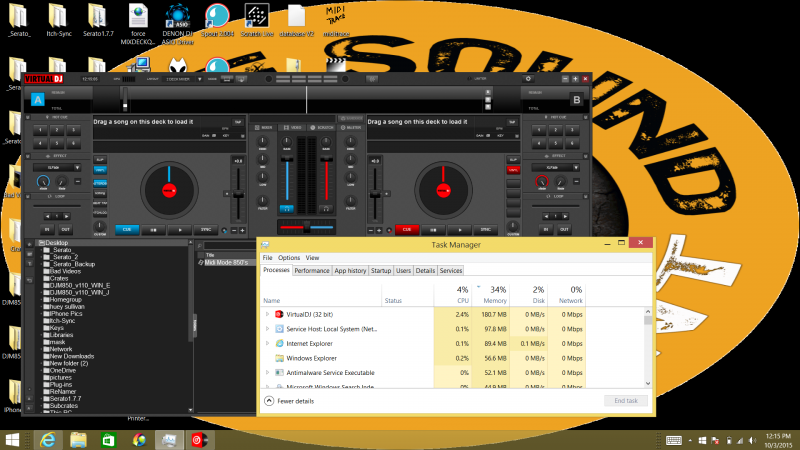Screen dimensions: 800x450
Task: Trigger hot cue 3 on deck B
Action: [x=572, y=130]
